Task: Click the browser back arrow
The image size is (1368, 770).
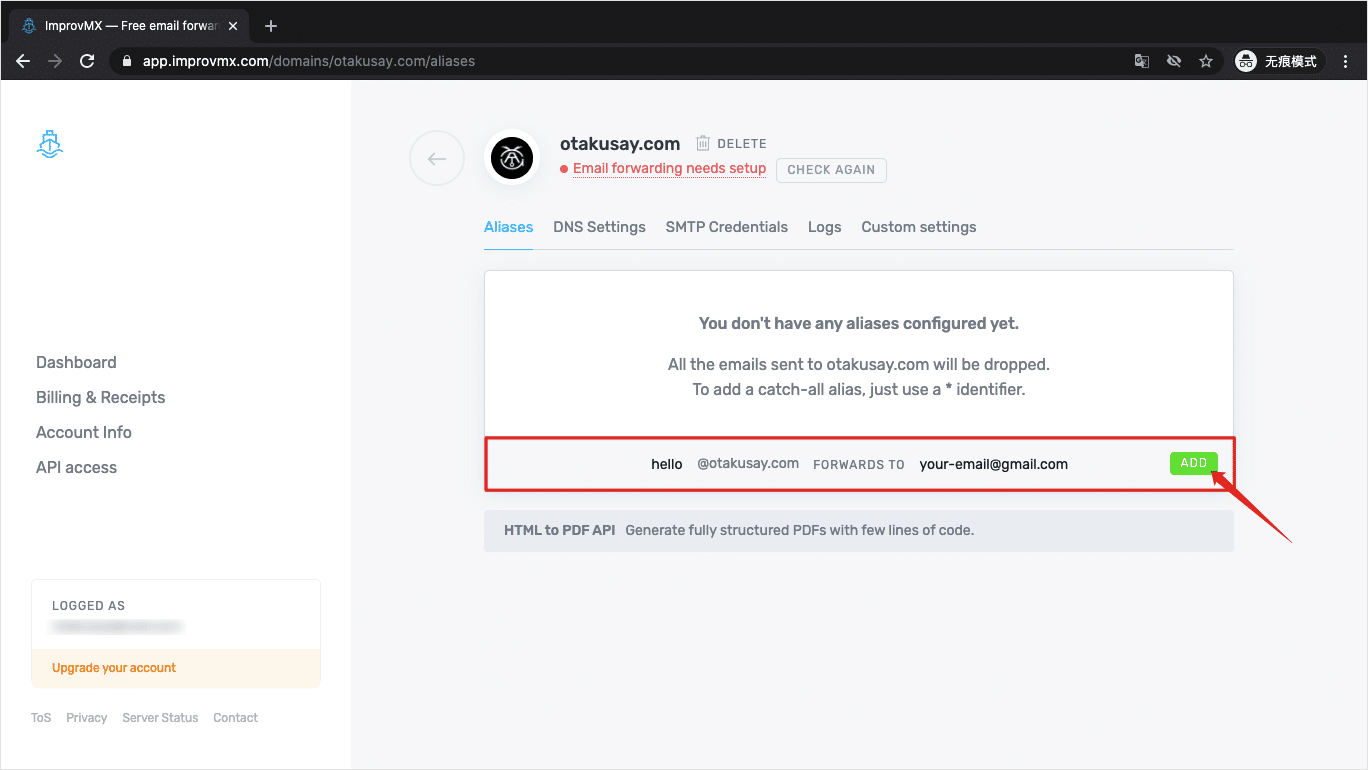Action: pyautogui.click(x=23, y=61)
